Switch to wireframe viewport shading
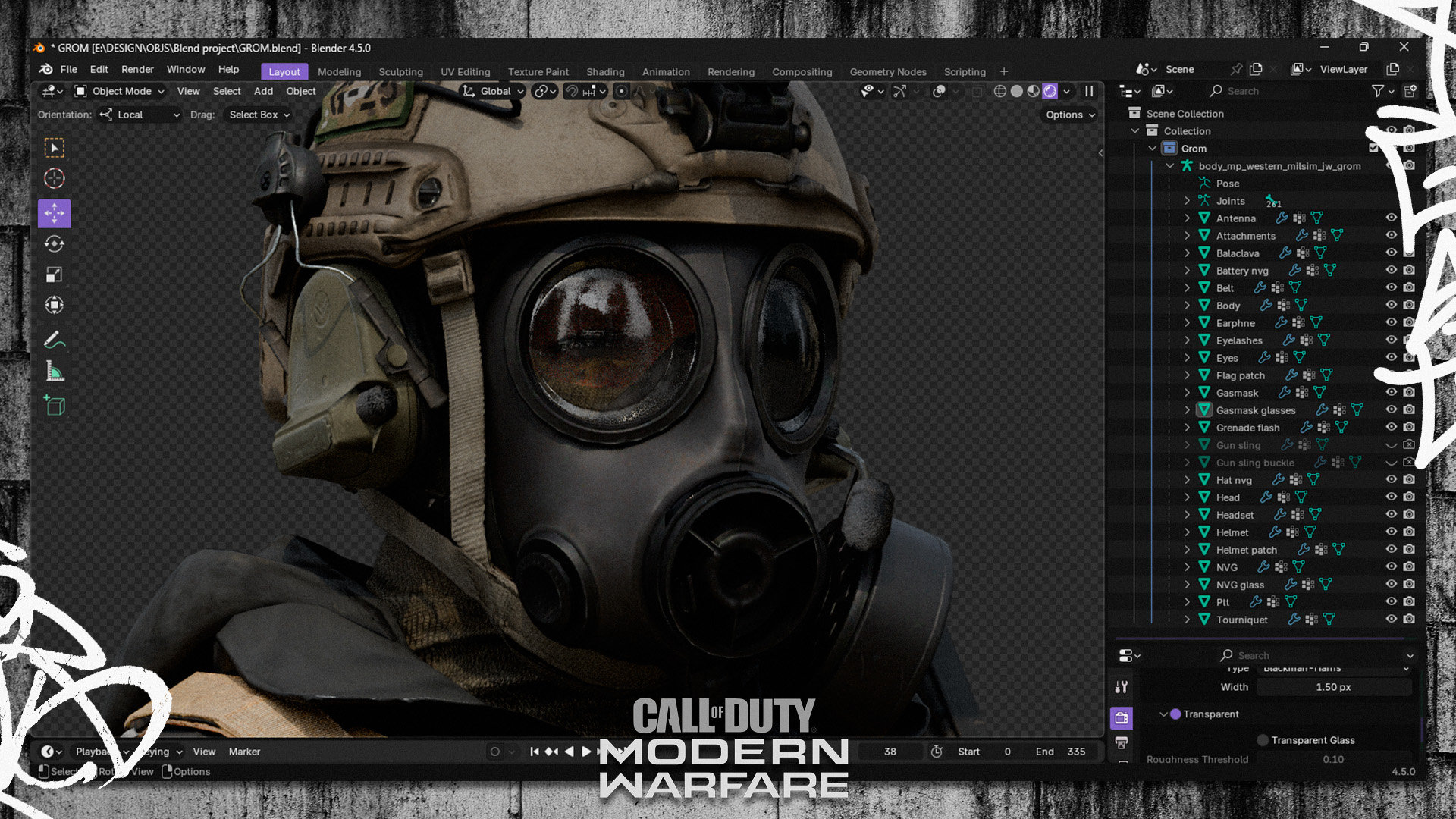 tap(1000, 91)
